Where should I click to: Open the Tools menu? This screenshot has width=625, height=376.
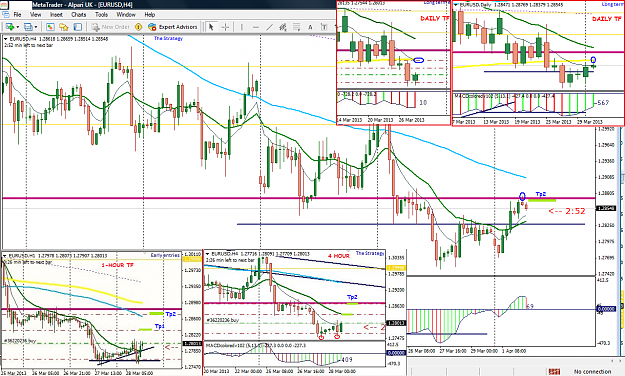(x=101, y=15)
